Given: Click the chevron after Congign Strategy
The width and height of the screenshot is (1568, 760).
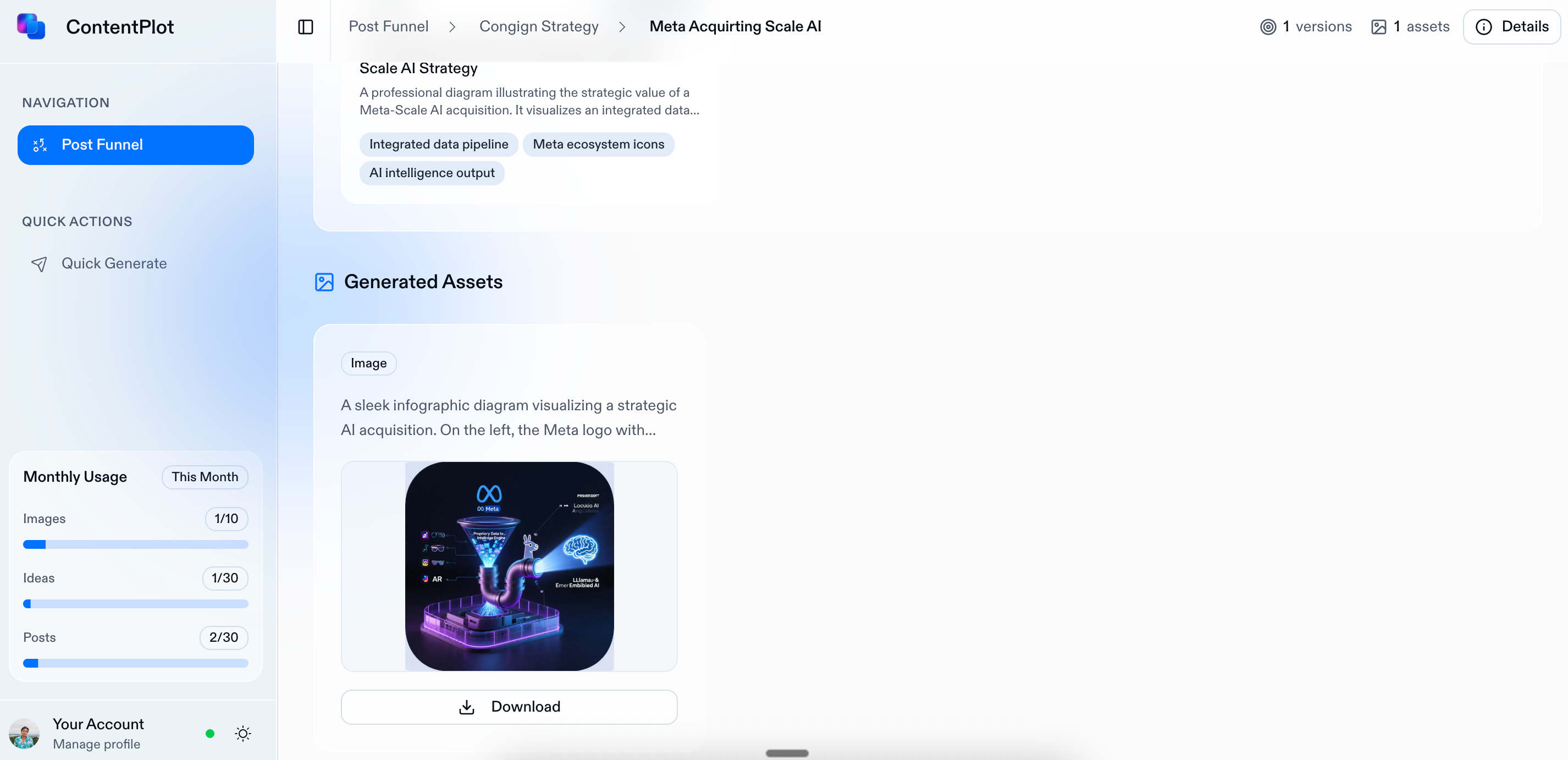Looking at the screenshot, I should click(622, 27).
